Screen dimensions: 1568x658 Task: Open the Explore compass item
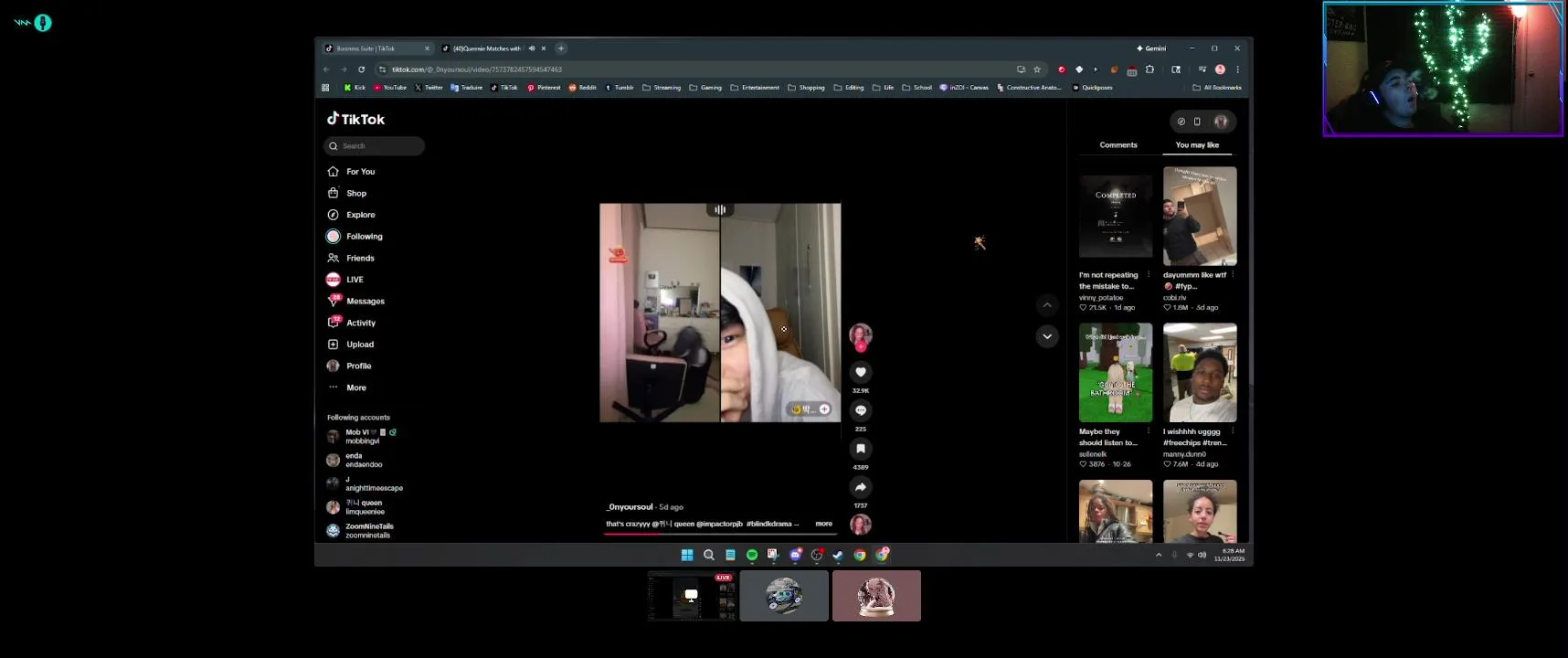coord(352,215)
